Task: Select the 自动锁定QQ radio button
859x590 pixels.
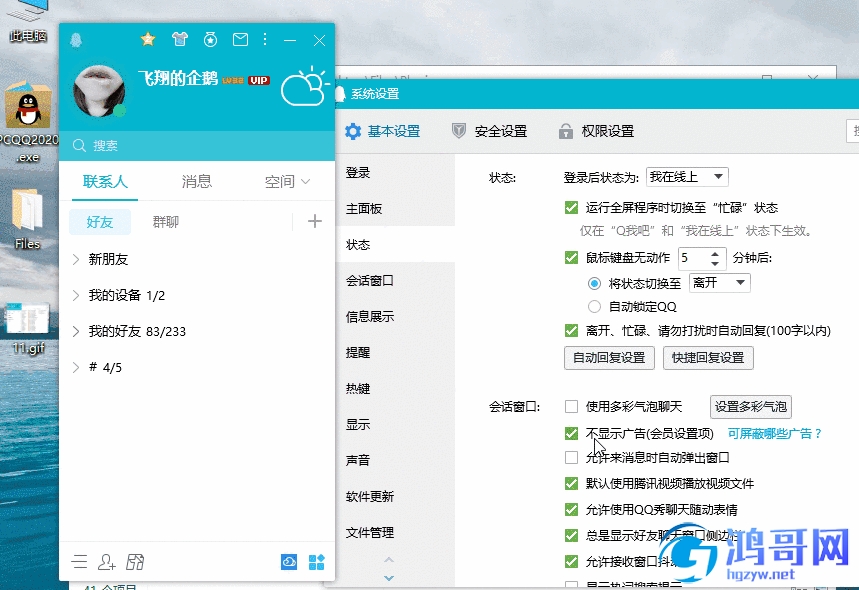Action: pos(594,306)
